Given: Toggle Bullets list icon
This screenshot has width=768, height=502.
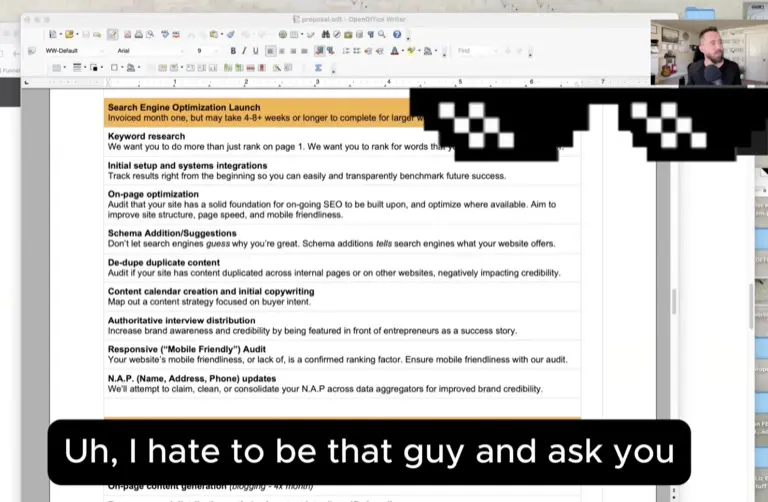Looking at the screenshot, I should (x=357, y=51).
